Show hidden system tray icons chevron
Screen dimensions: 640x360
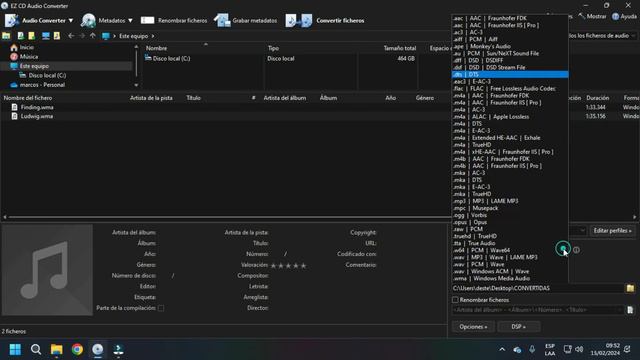pyautogui.click(x=502, y=349)
